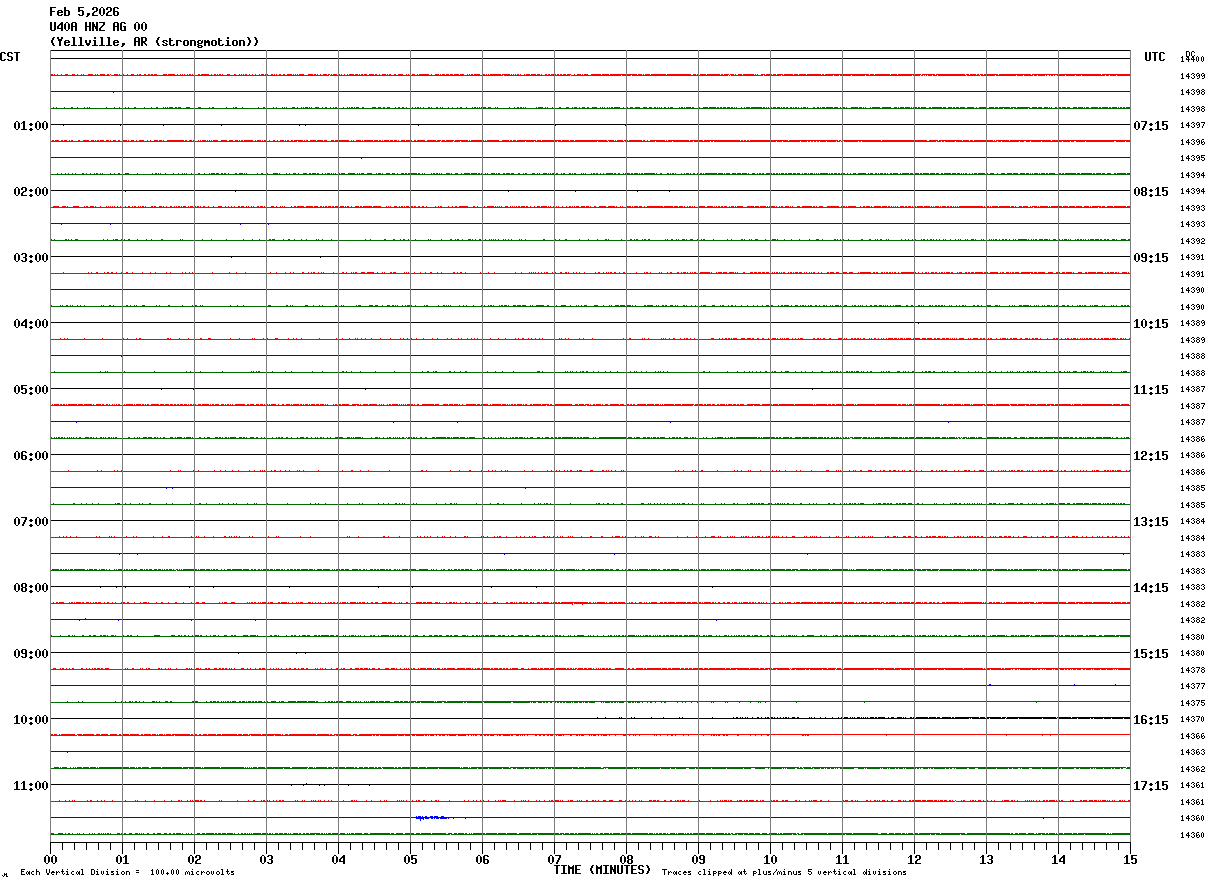The image size is (1210, 886).
Task: Click the minute 13 axis tick label
Action: [x=987, y=860]
